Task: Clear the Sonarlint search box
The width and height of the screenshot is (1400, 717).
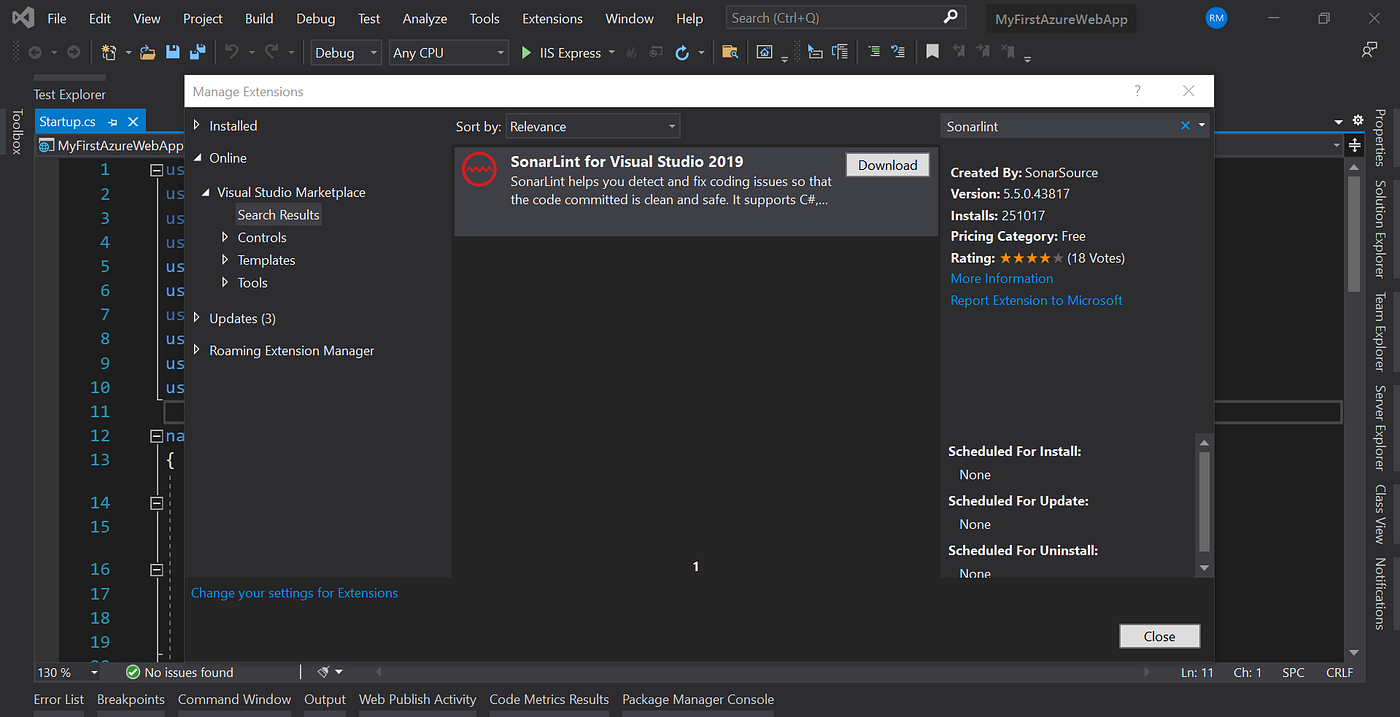Action: click(1185, 125)
